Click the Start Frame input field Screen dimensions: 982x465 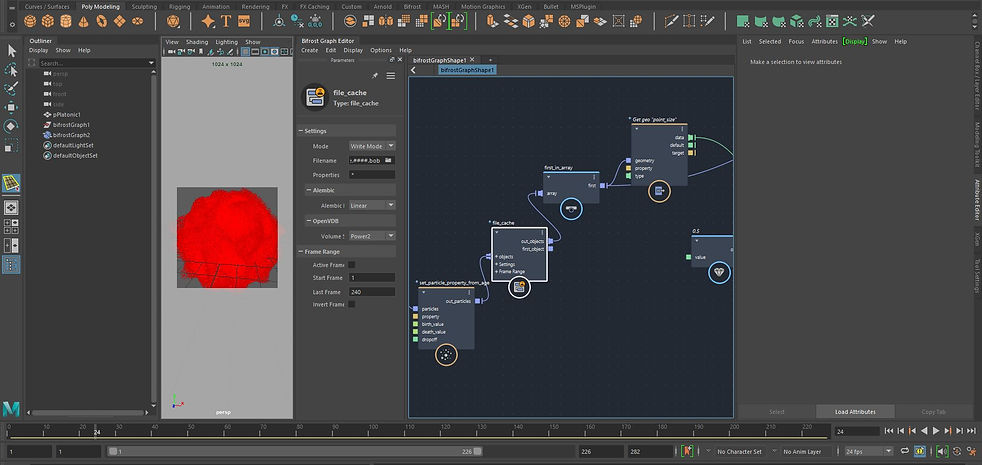pyautogui.click(x=371, y=277)
